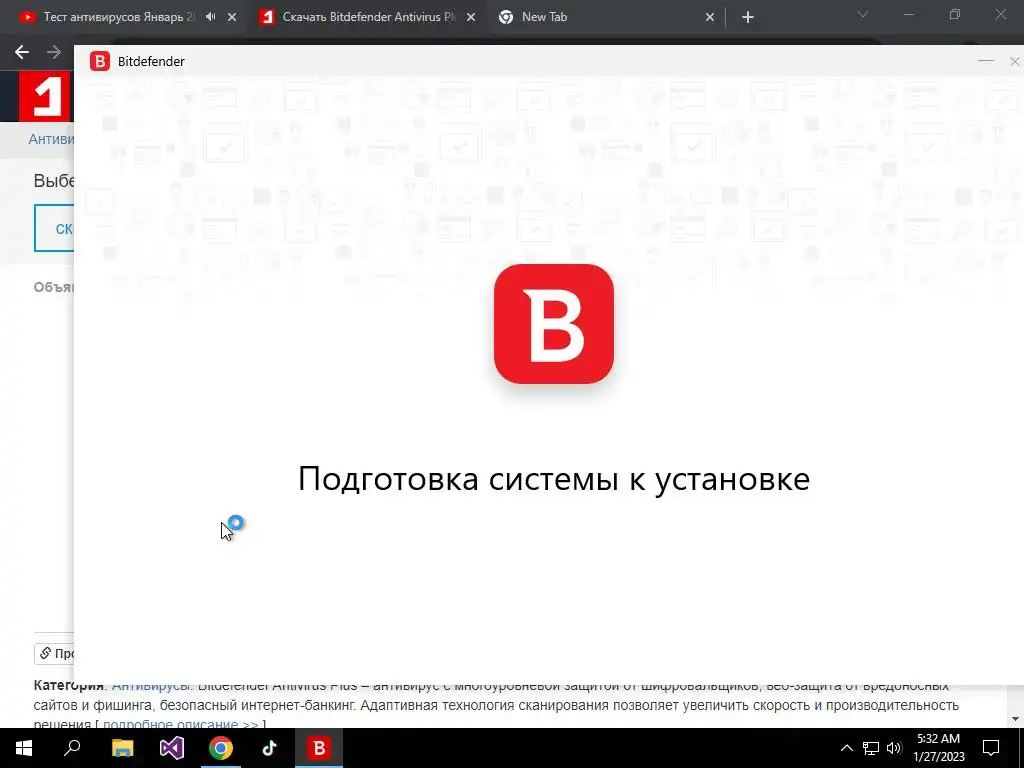
Task: Open a new browser tab with plus
Action: coord(748,18)
